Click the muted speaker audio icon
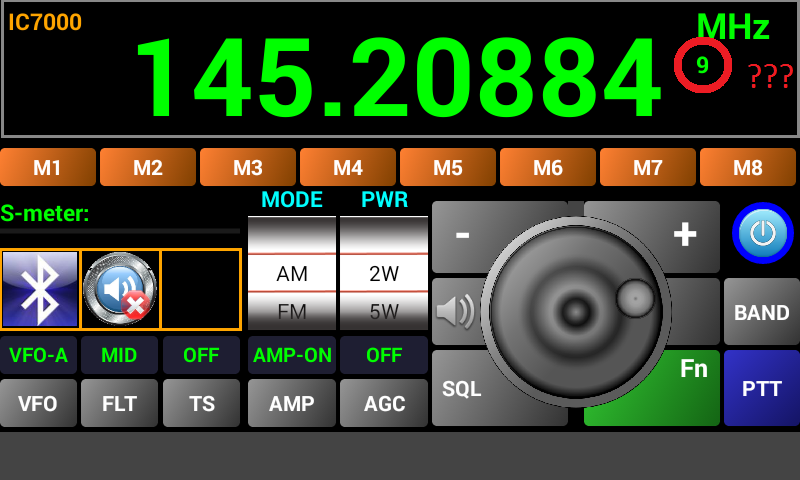The width and height of the screenshot is (800, 480). tap(120, 289)
